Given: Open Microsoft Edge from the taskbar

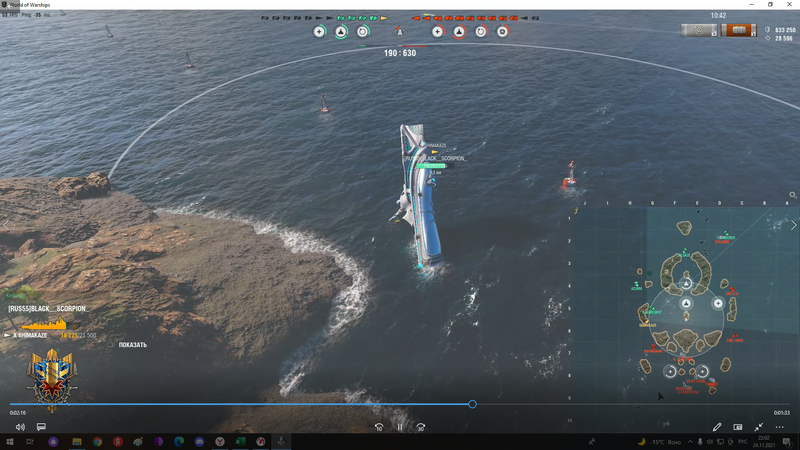Looking at the screenshot, I should [x=179, y=441].
